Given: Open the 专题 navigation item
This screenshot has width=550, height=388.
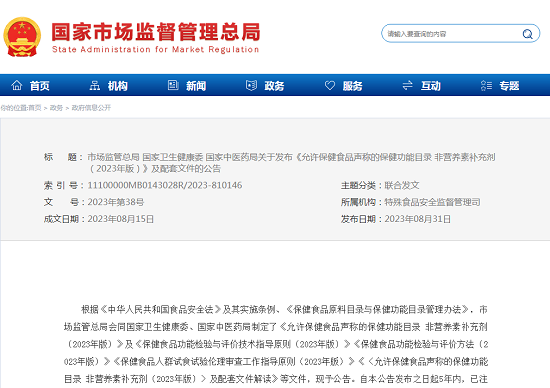Looking at the screenshot, I should (509, 86).
